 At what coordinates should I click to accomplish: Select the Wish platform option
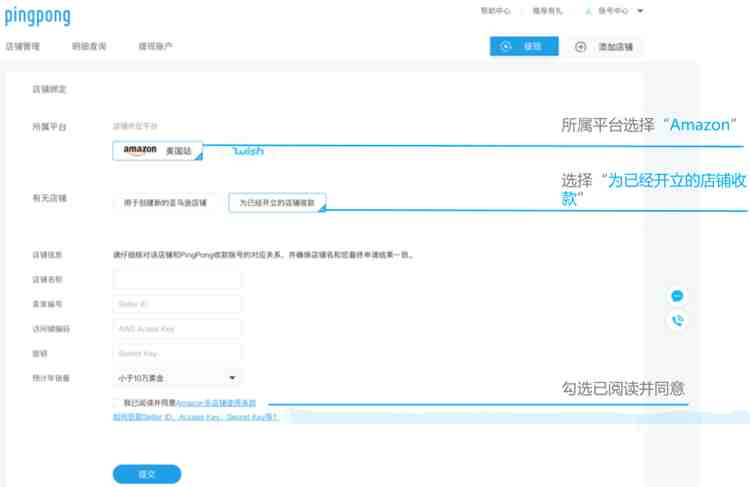(x=248, y=151)
